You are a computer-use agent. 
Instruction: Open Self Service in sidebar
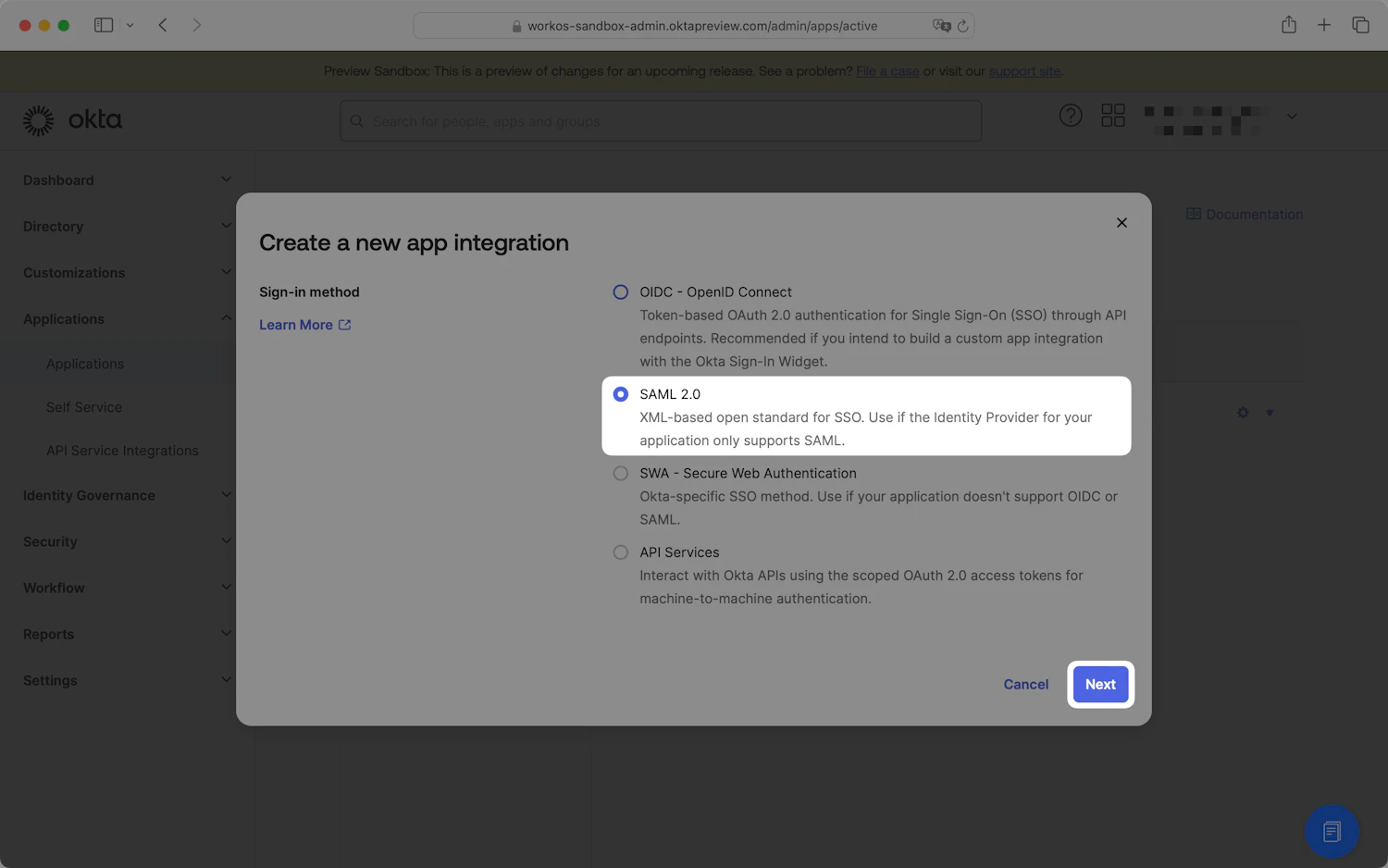(84, 408)
